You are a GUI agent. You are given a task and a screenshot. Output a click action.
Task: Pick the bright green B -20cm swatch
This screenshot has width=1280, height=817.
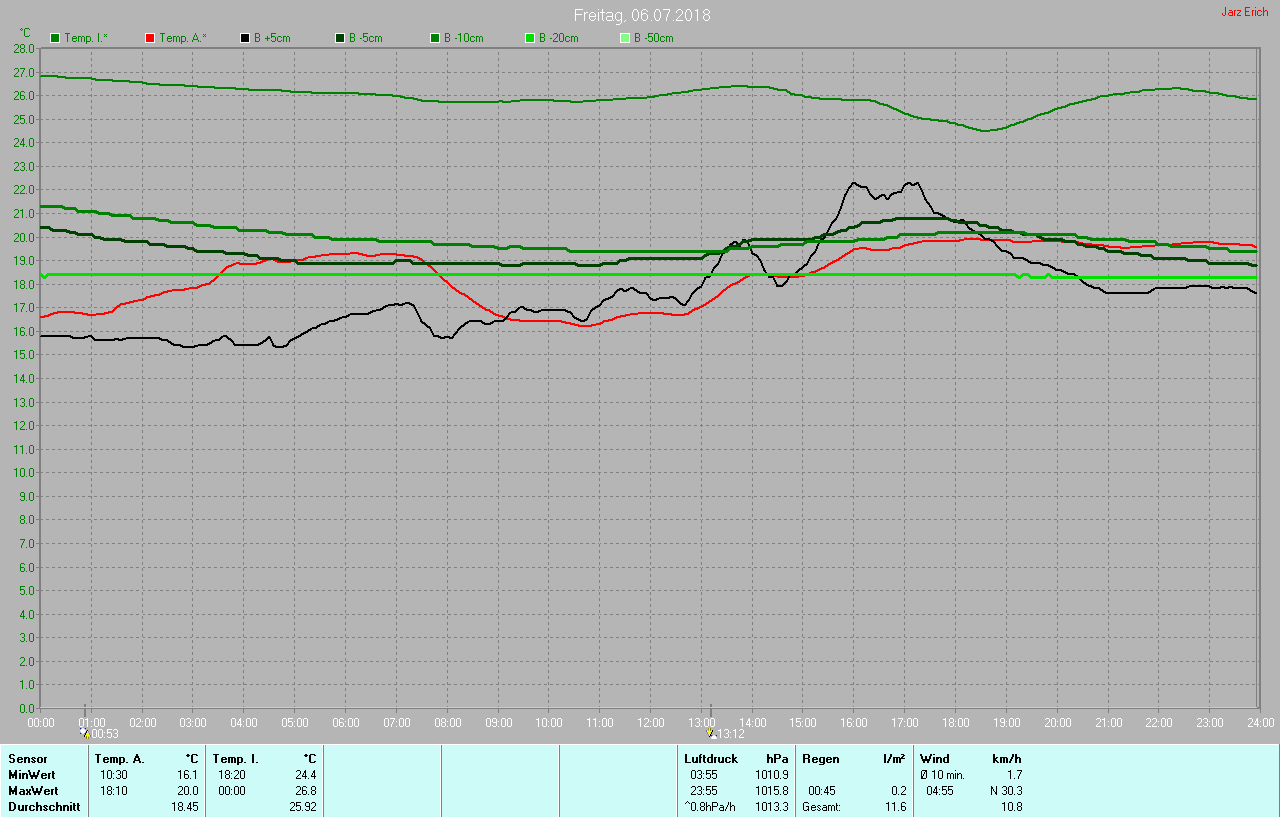(530, 38)
